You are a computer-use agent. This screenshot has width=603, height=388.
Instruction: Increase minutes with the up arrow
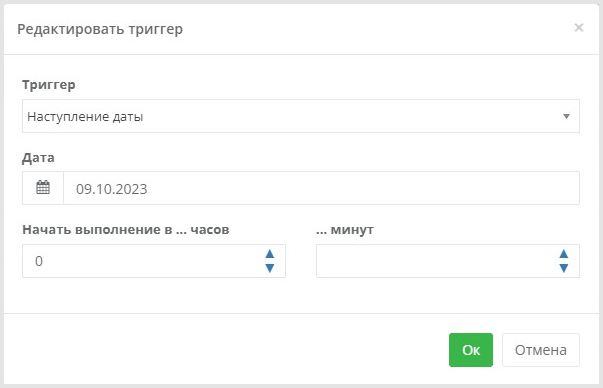click(563, 254)
